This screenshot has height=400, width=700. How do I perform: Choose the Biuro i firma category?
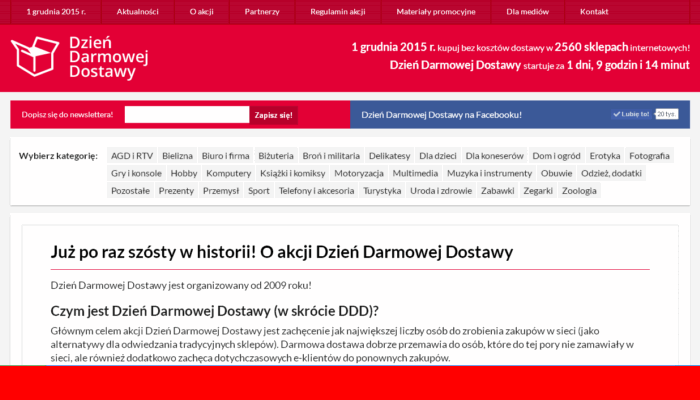pyautogui.click(x=225, y=156)
